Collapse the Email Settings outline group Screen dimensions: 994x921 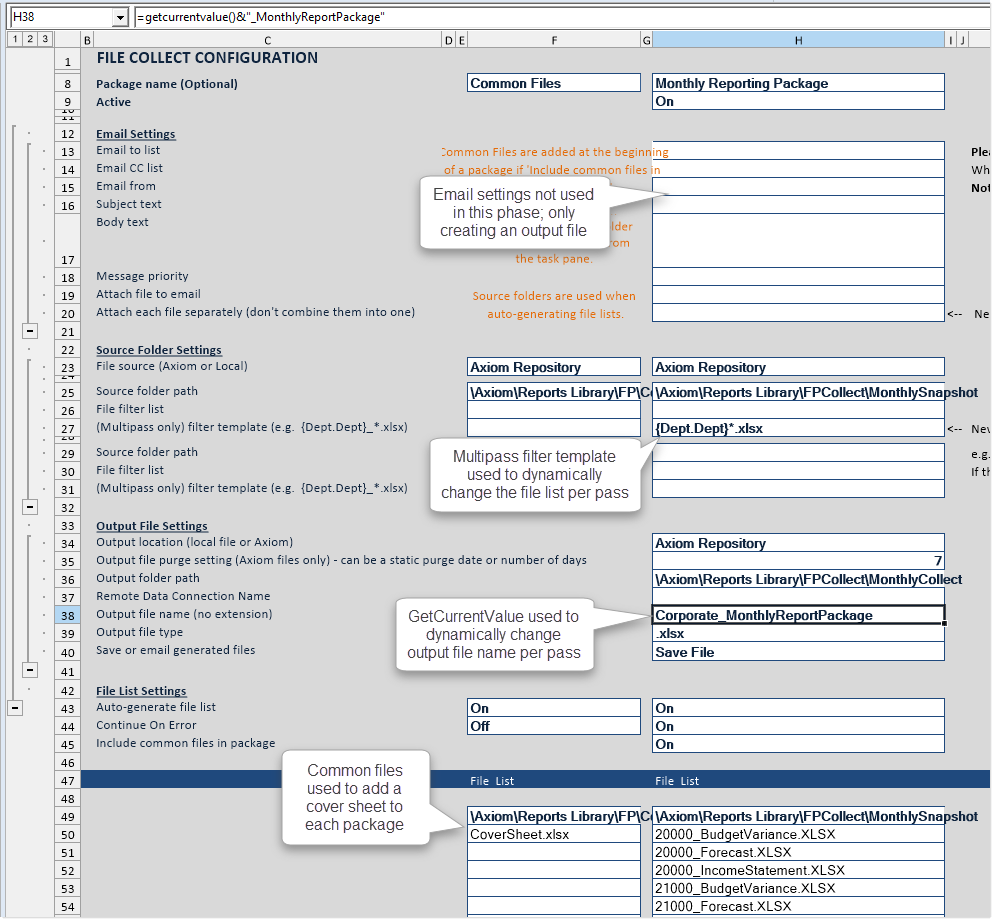(x=30, y=331)
